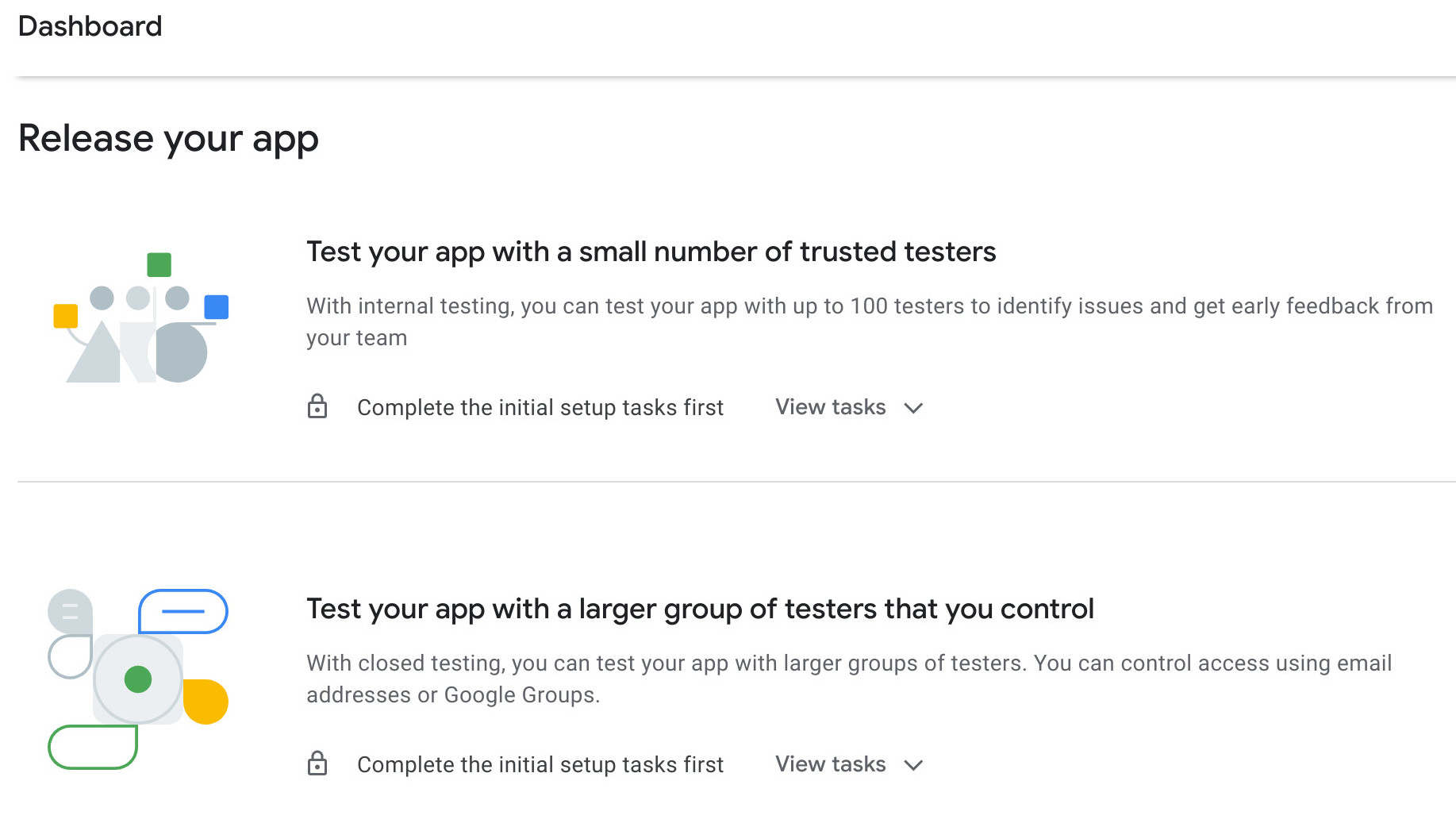Select 'Test your app with a small number' heading
Image resolution: width=1456 pixels, height=823 pixels.
click(651, 252)
